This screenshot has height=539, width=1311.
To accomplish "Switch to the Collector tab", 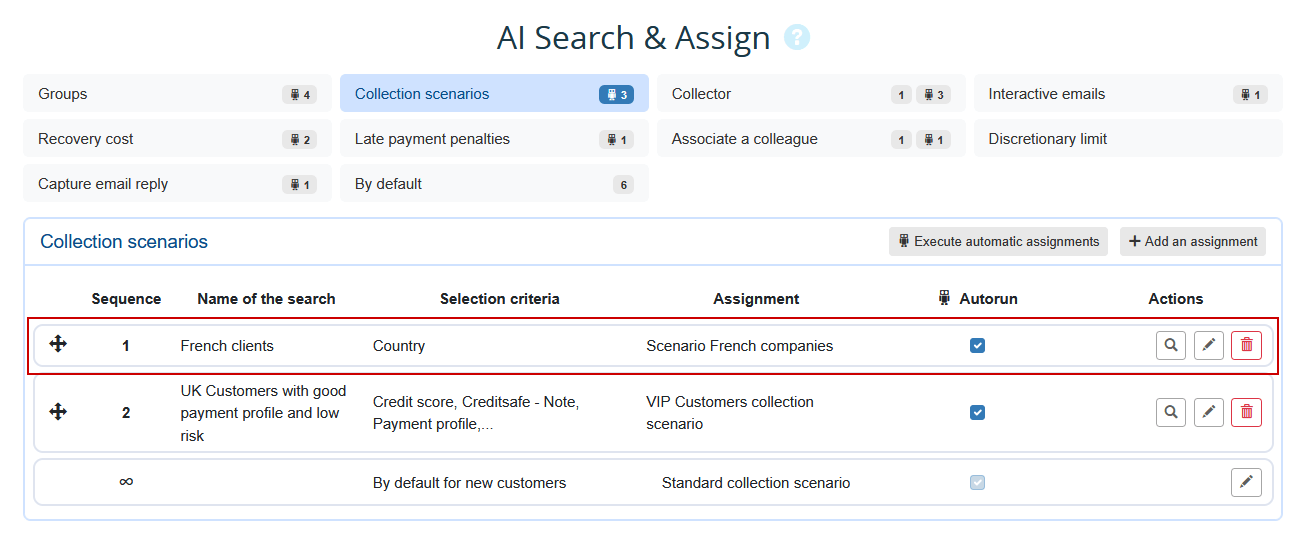I will 810,94.
